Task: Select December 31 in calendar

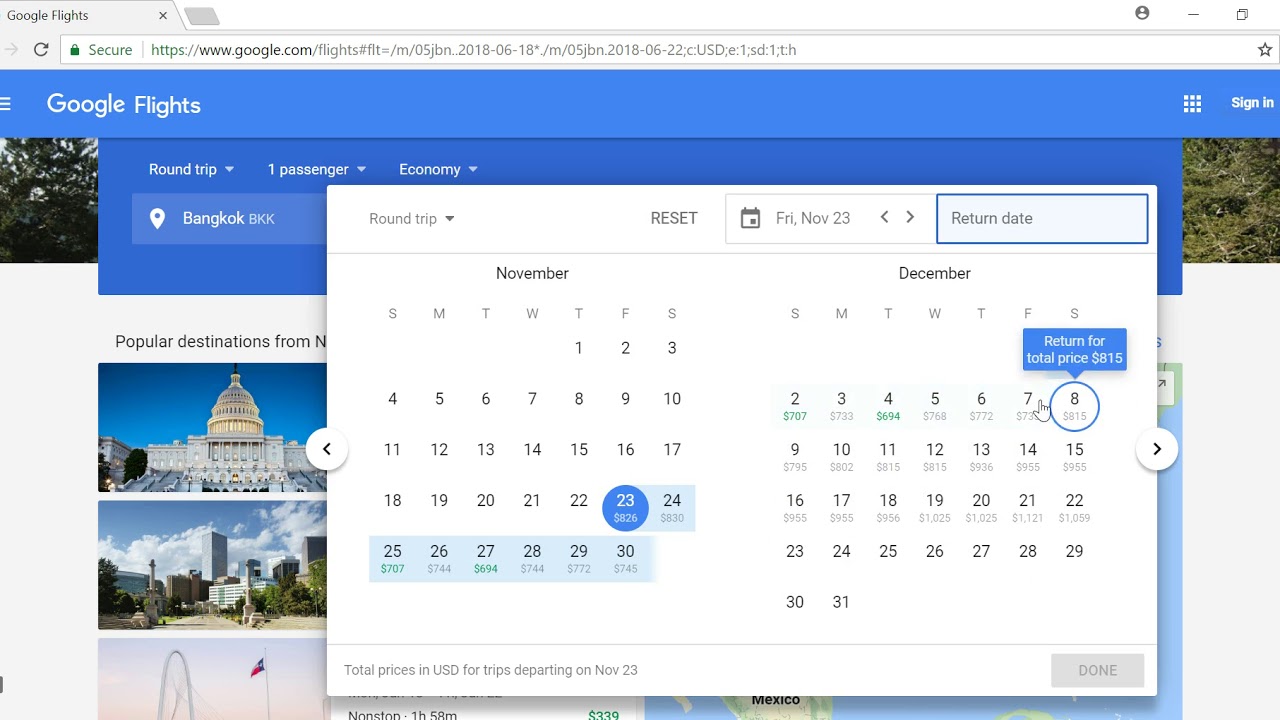Action: tap(841, 602)
